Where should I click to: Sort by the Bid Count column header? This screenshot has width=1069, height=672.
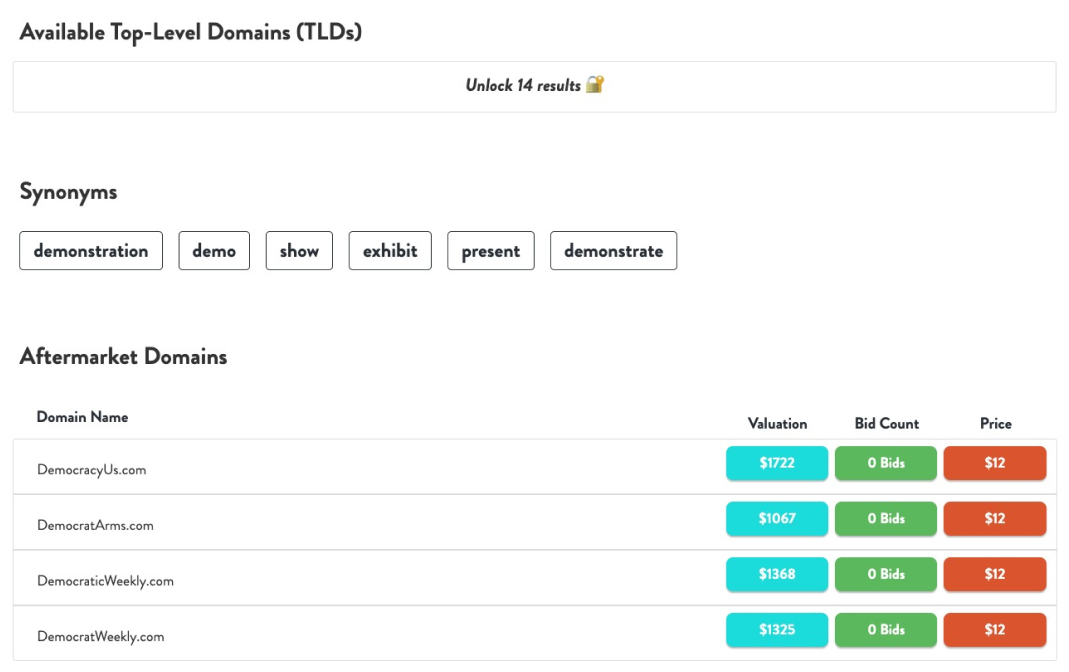coord(885,423)
